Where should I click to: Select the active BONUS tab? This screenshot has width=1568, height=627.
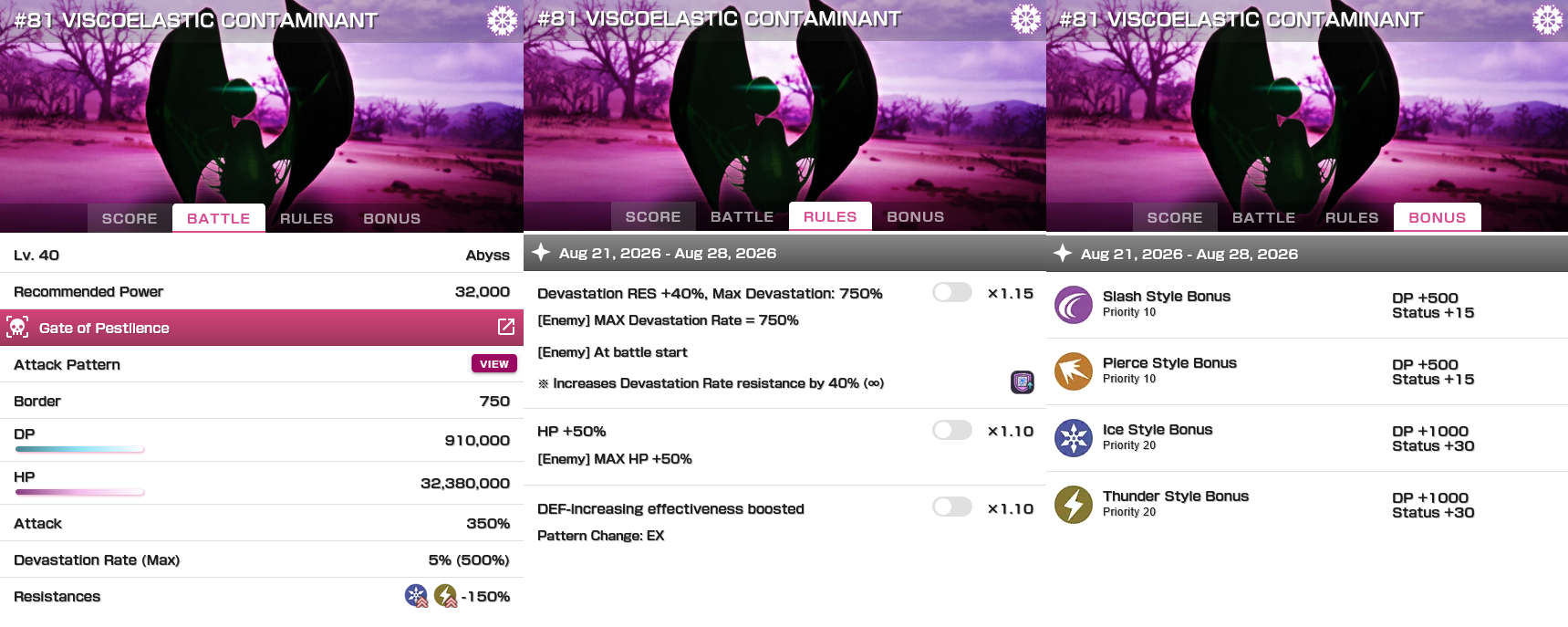pos(1438,217)
